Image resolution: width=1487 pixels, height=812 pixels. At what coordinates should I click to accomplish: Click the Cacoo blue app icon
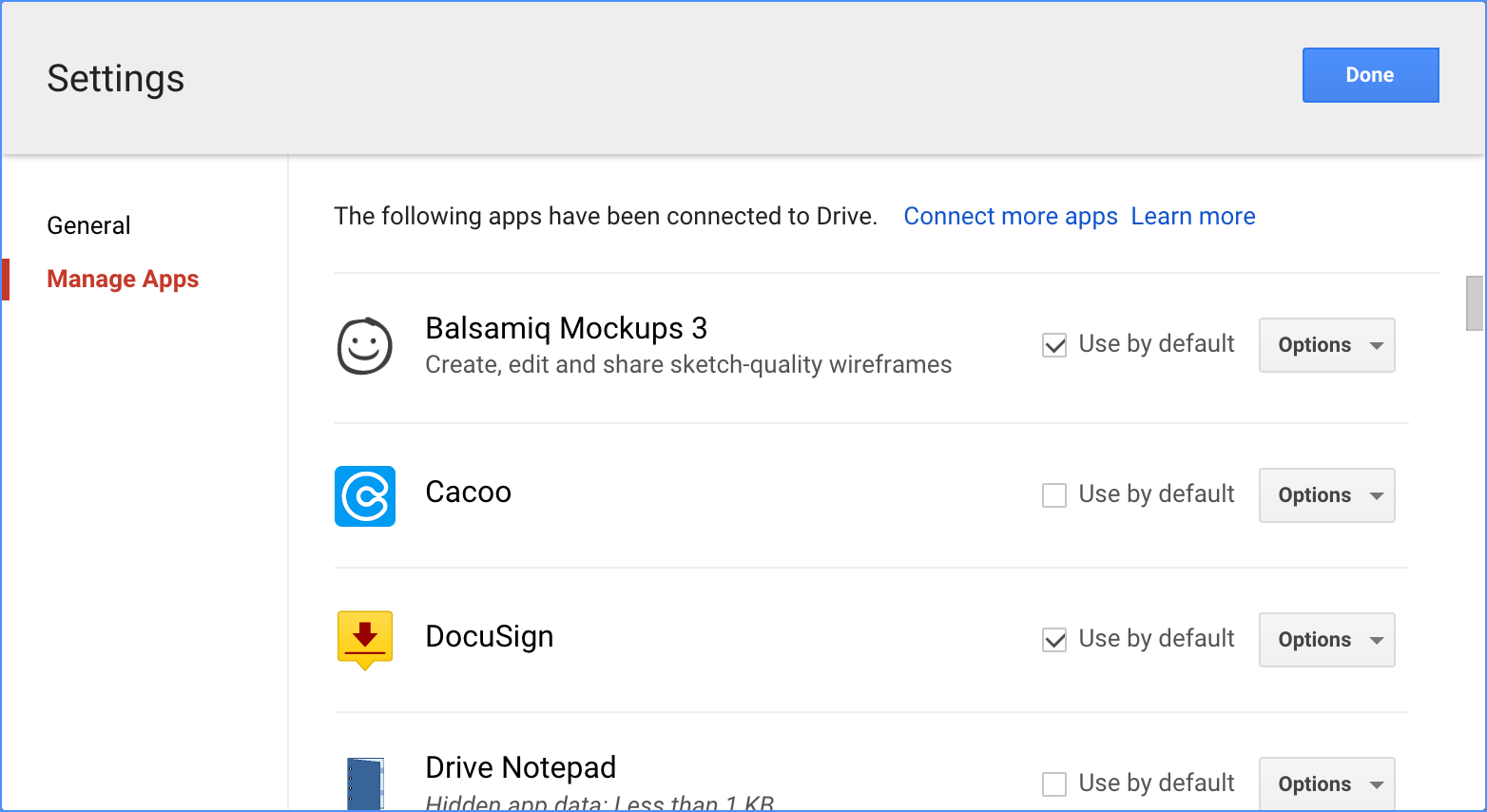coord(365,496)
